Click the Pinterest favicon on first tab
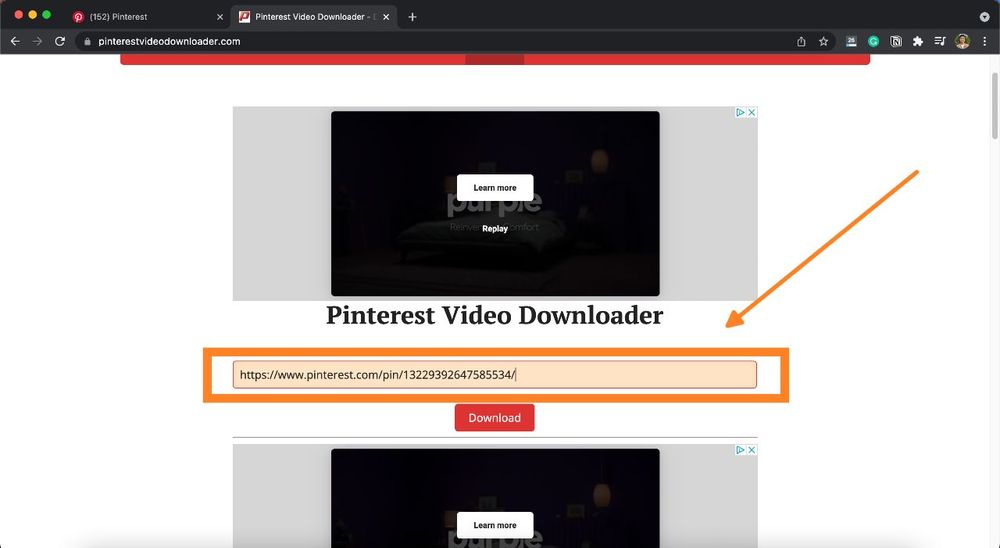1000x548 pixels. [78, 17]
